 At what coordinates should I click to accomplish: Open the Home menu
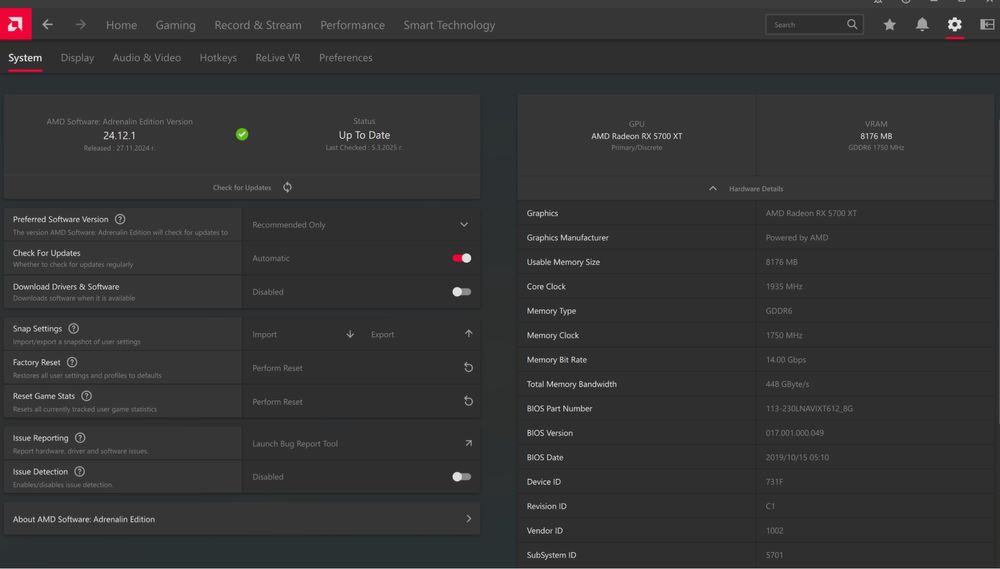[x=121, y=25]
